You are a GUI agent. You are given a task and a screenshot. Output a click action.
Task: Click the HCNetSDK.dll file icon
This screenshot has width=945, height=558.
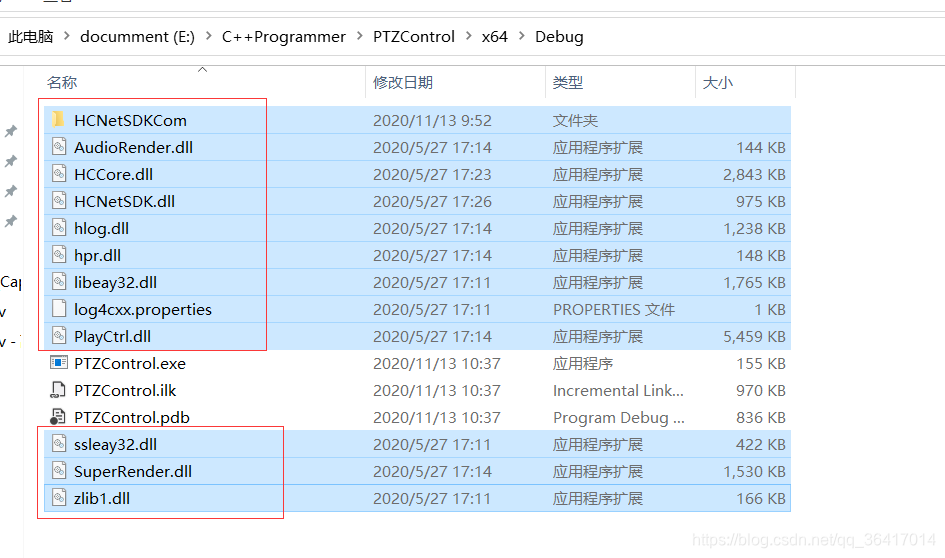click(x=58, y=201)
